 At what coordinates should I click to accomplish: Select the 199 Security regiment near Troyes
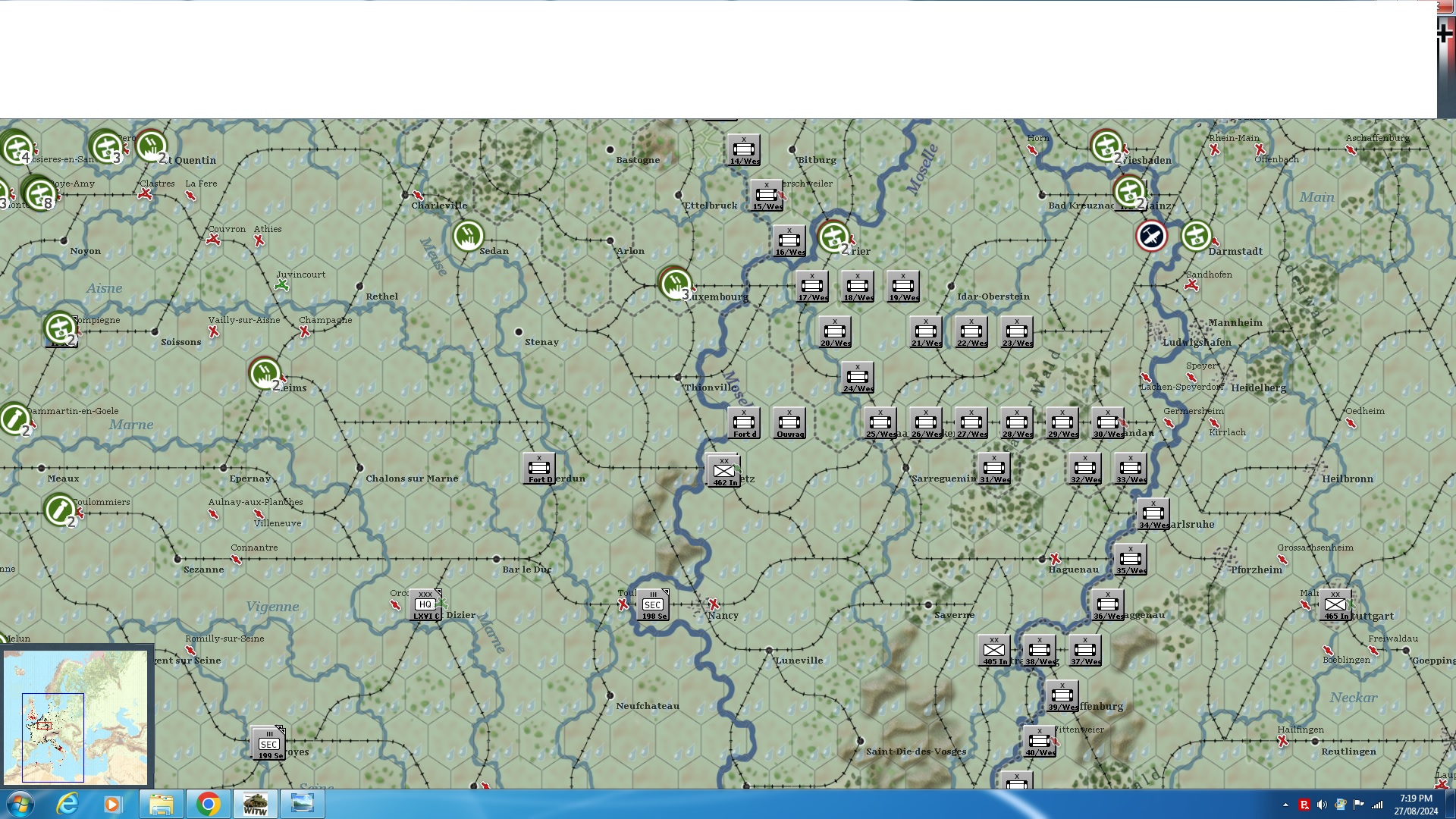click(x=268, y=744)
